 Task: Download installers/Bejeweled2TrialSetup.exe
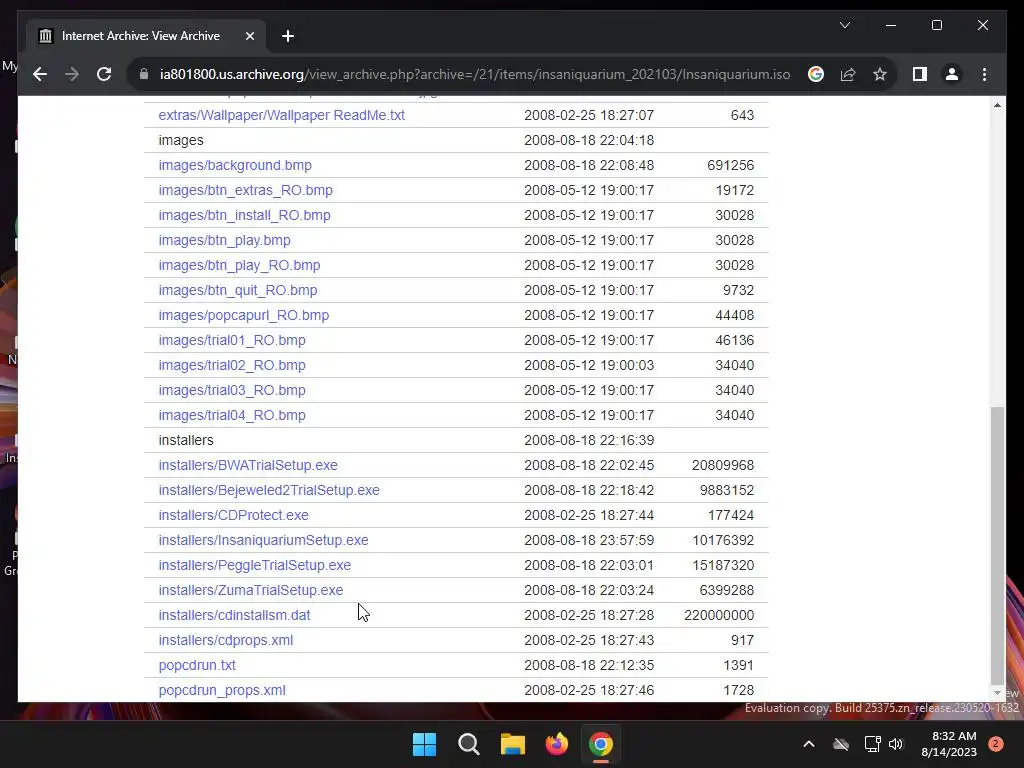pyautogui.click(x=269, y=490)
